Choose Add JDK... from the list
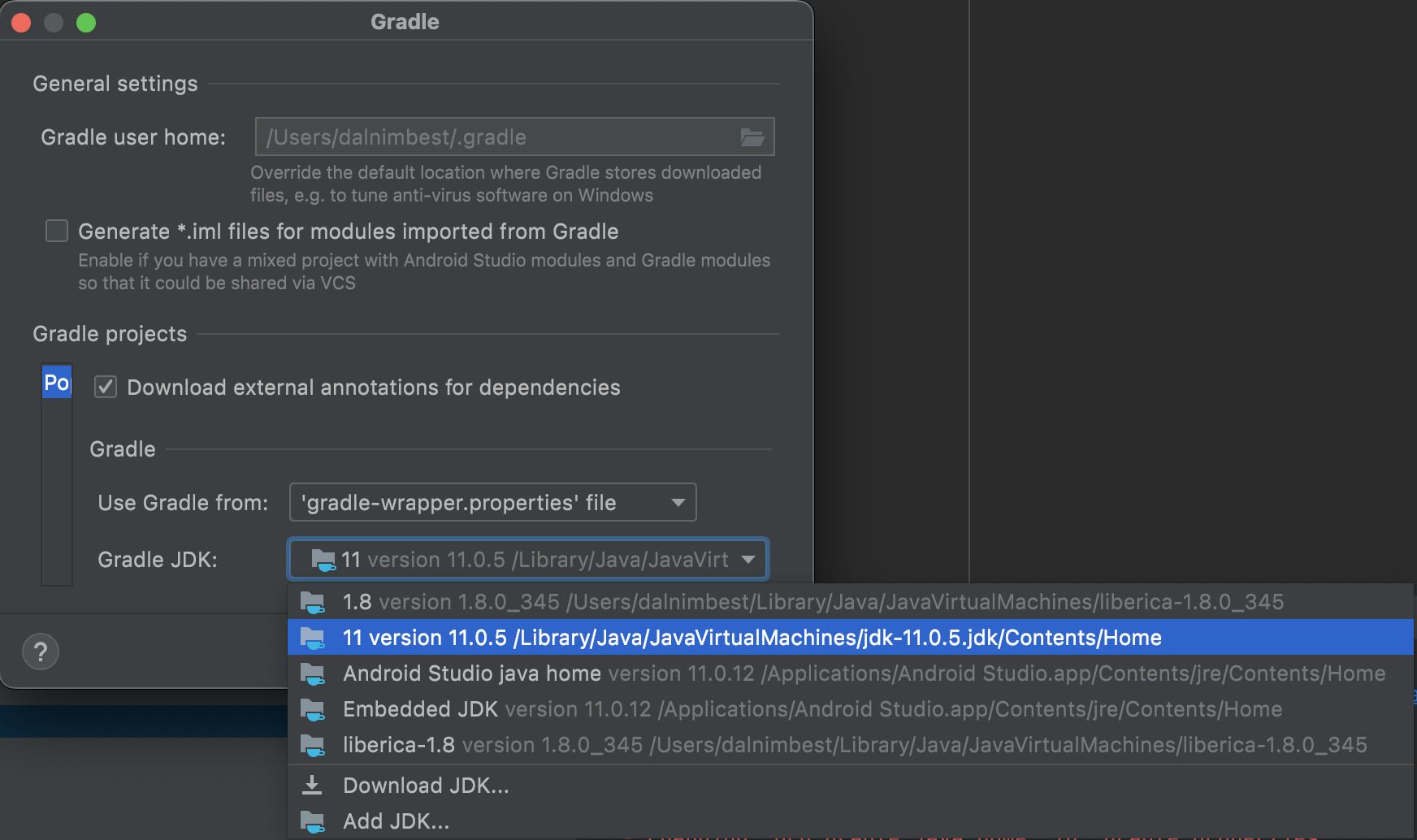The width and height of the screenshot is (1417, 840). click(851, 821)
